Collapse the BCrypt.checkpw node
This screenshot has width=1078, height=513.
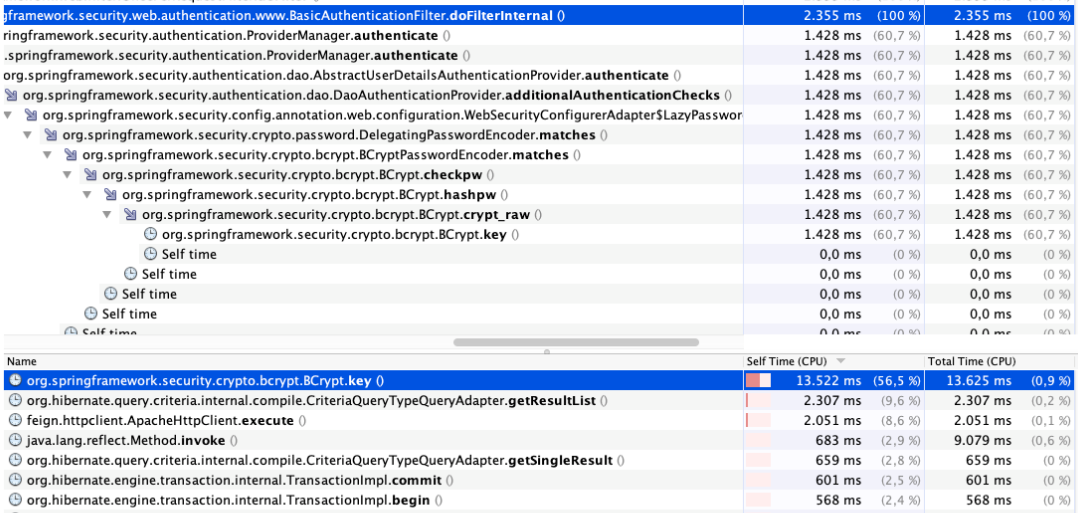click(67, 175)
